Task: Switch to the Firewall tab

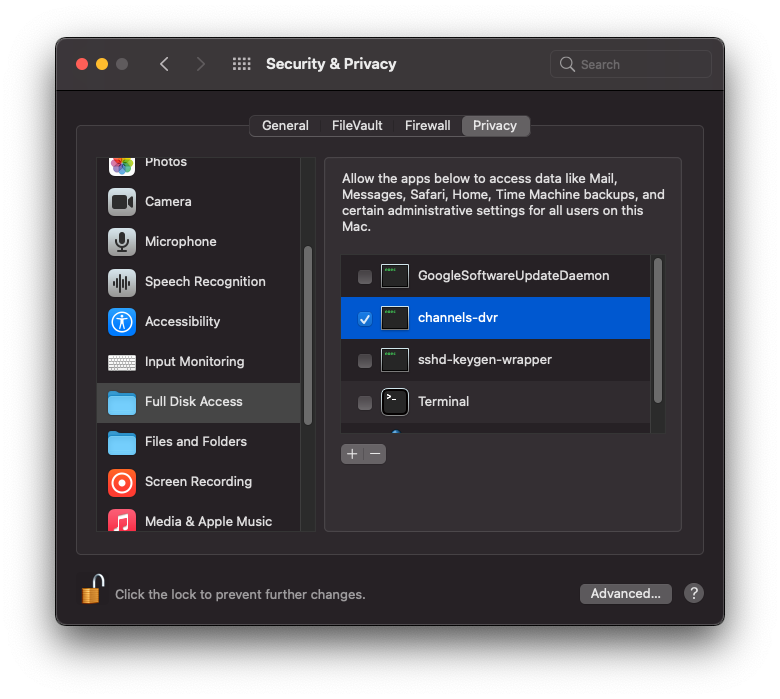Action: point(427,126)
